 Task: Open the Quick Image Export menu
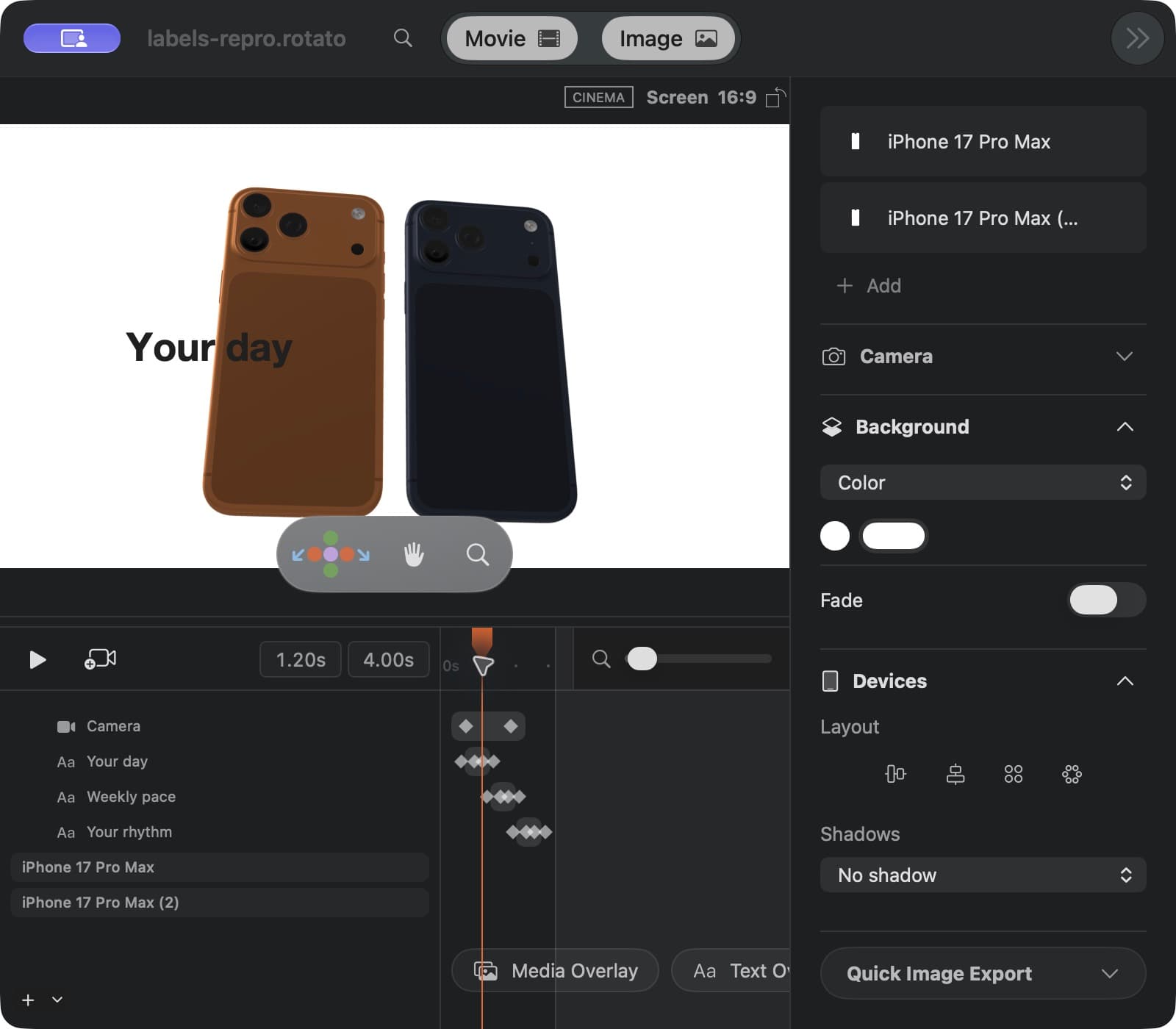point(983,973)
